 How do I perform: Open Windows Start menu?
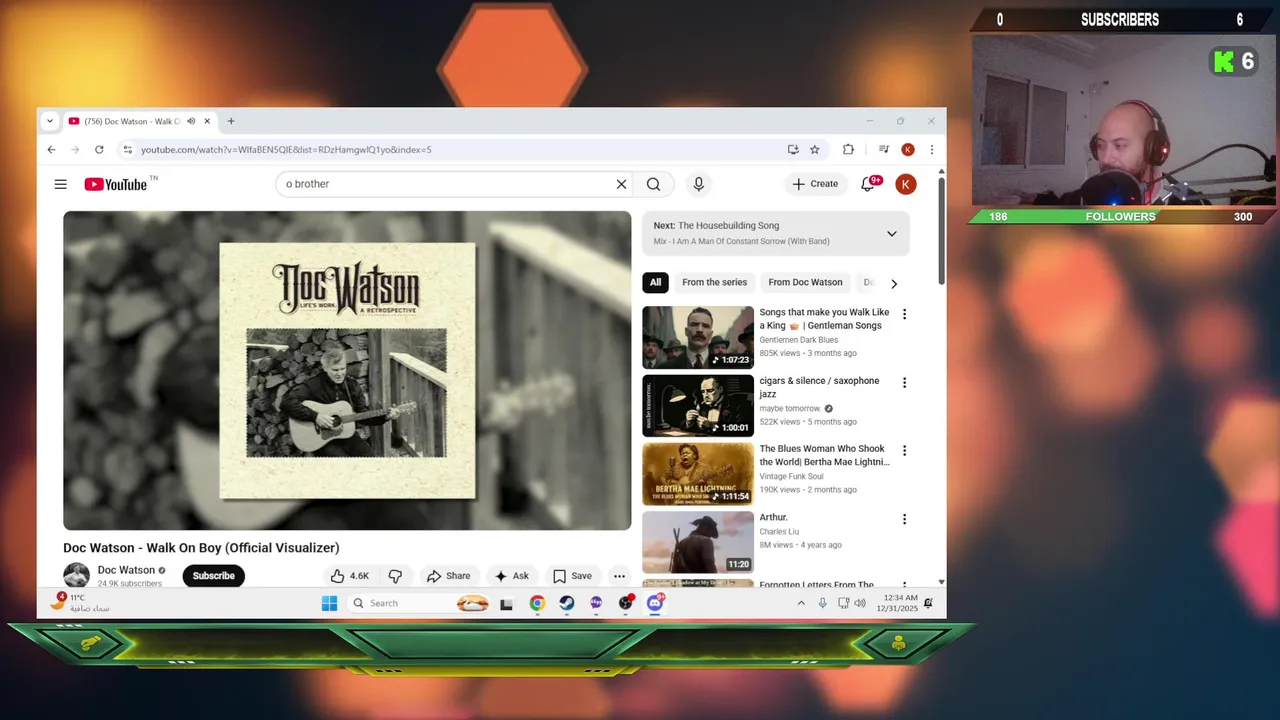(x=329, y=603)
